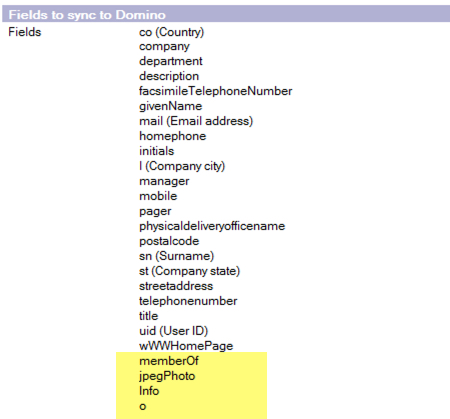
Task: Select the highlighted 'jpegPhoto' entry
Action: click(x=167, y=376)
